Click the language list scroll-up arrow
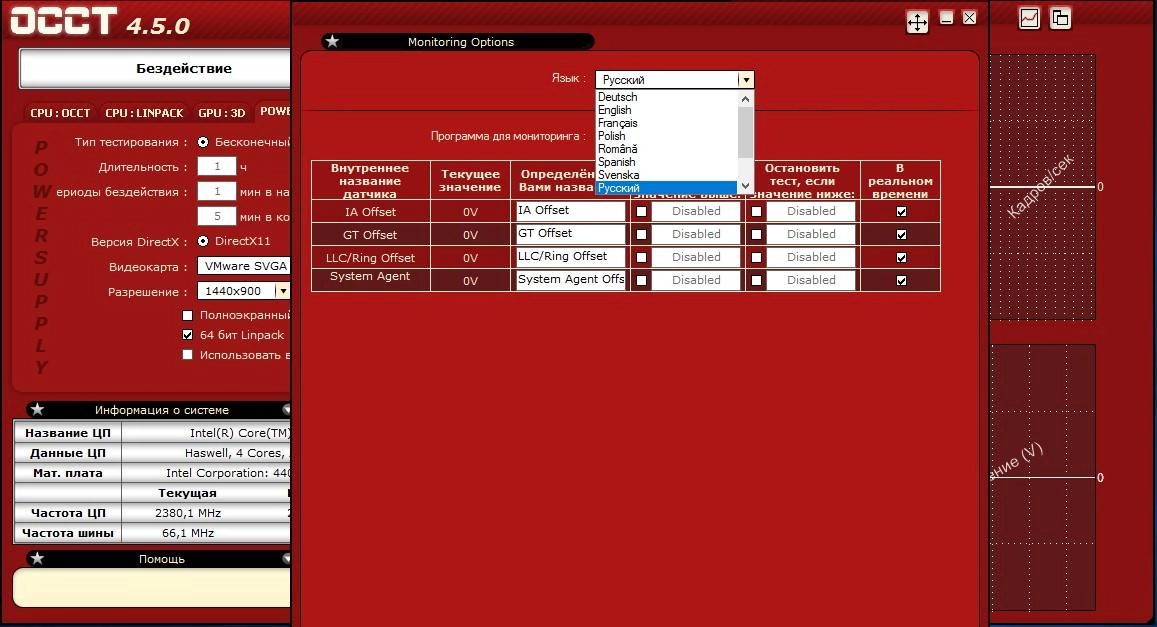This screenshot has width=1157, height=627. [x=745, y=99]
